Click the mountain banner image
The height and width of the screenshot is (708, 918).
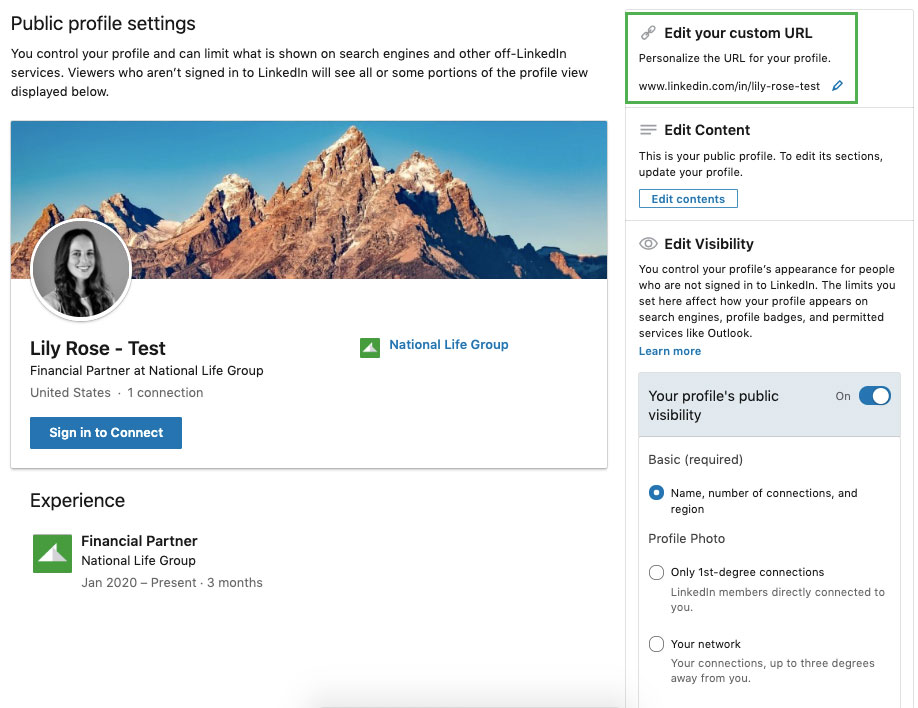pyautogui.click(x=309, y=200)
